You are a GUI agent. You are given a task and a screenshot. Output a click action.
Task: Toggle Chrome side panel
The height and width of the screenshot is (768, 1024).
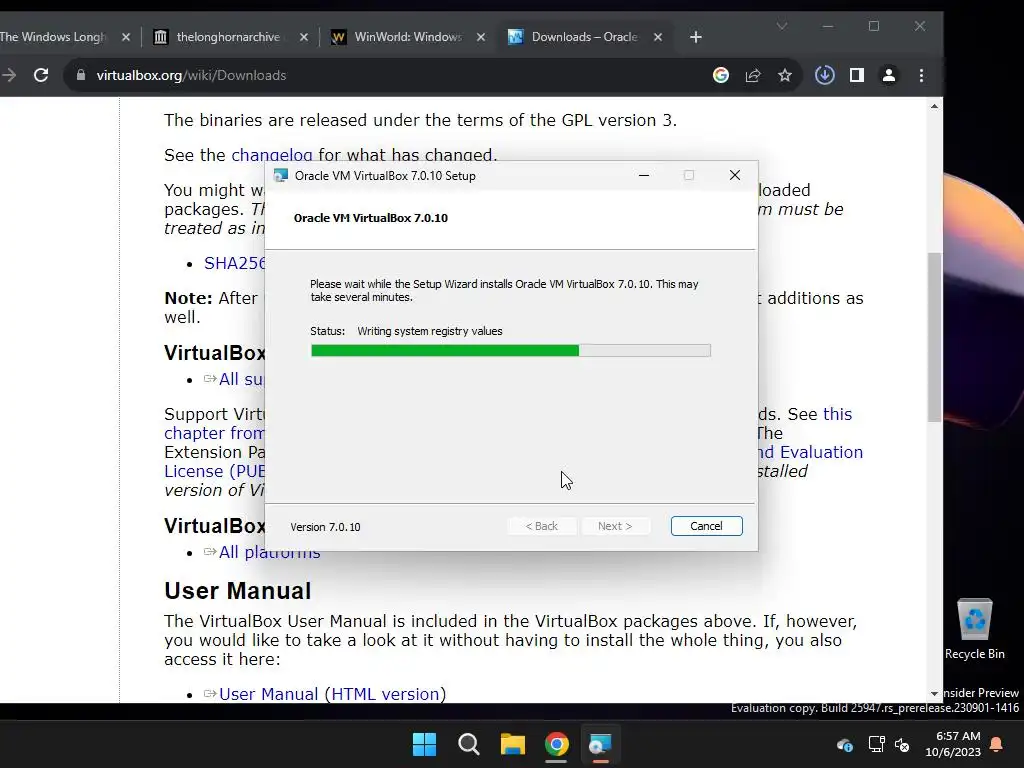pyautogui.click(x=857, y=75)
